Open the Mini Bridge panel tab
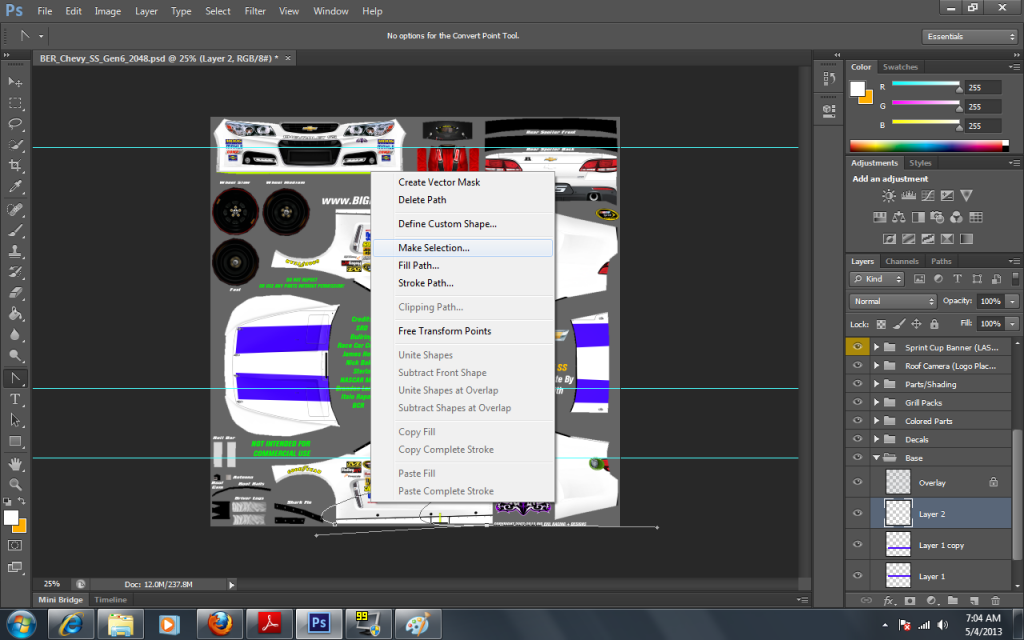Viewport: 1024px width, 640px height. (61, 600)
